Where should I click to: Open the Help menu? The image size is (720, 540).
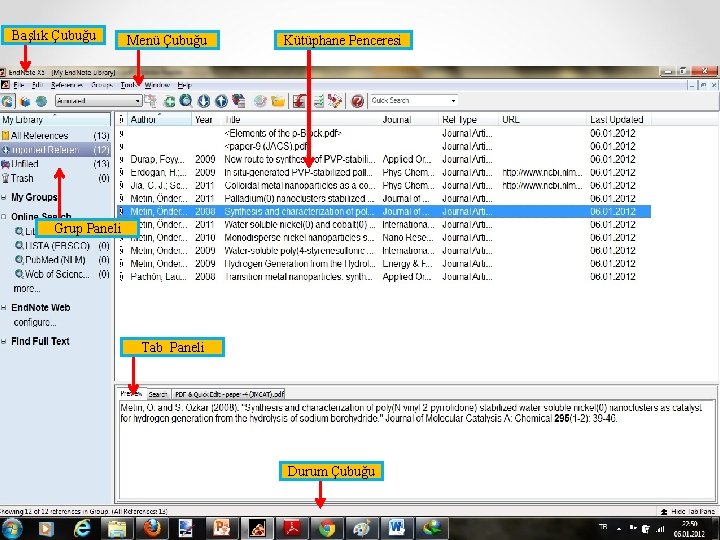[x=184, y=85]
